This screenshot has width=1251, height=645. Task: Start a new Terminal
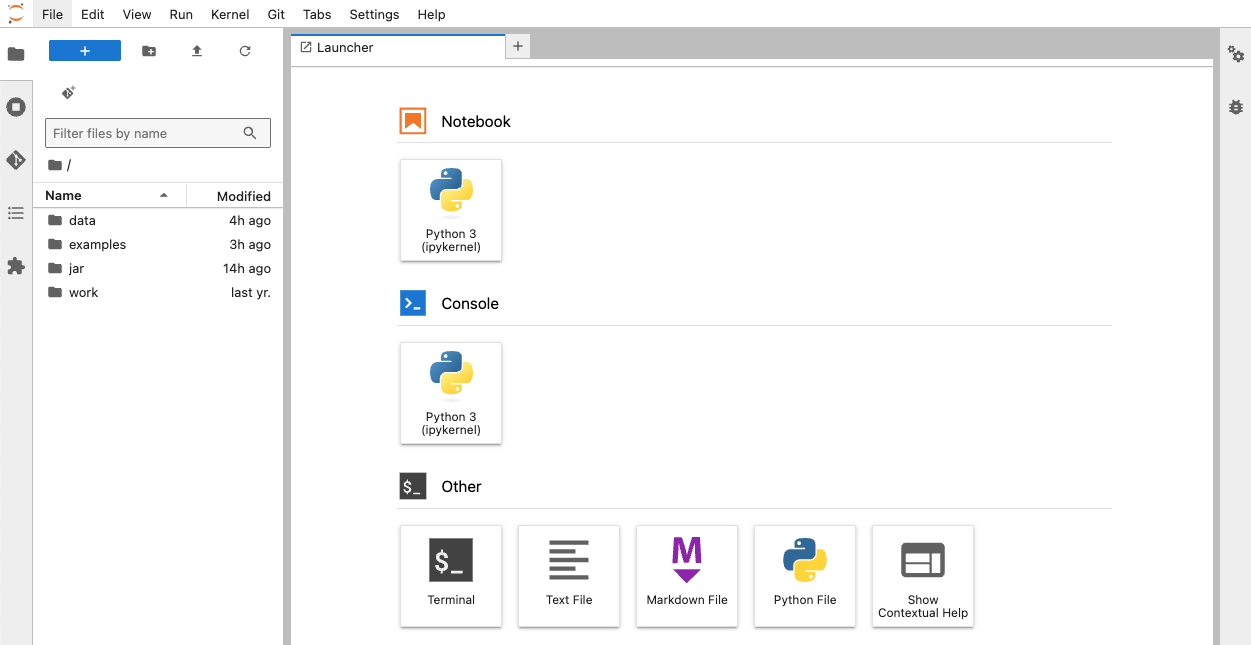tap(451, 576)
